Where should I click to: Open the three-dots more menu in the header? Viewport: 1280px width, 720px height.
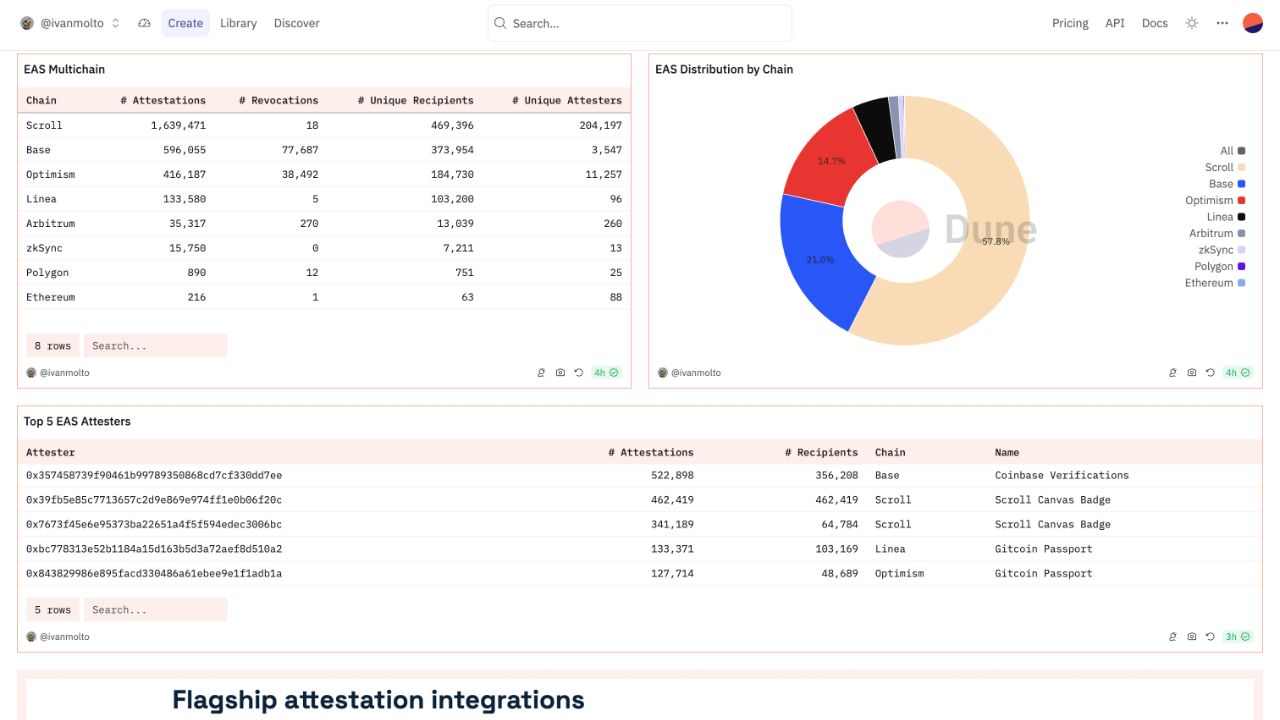(x=1222, y=23)
